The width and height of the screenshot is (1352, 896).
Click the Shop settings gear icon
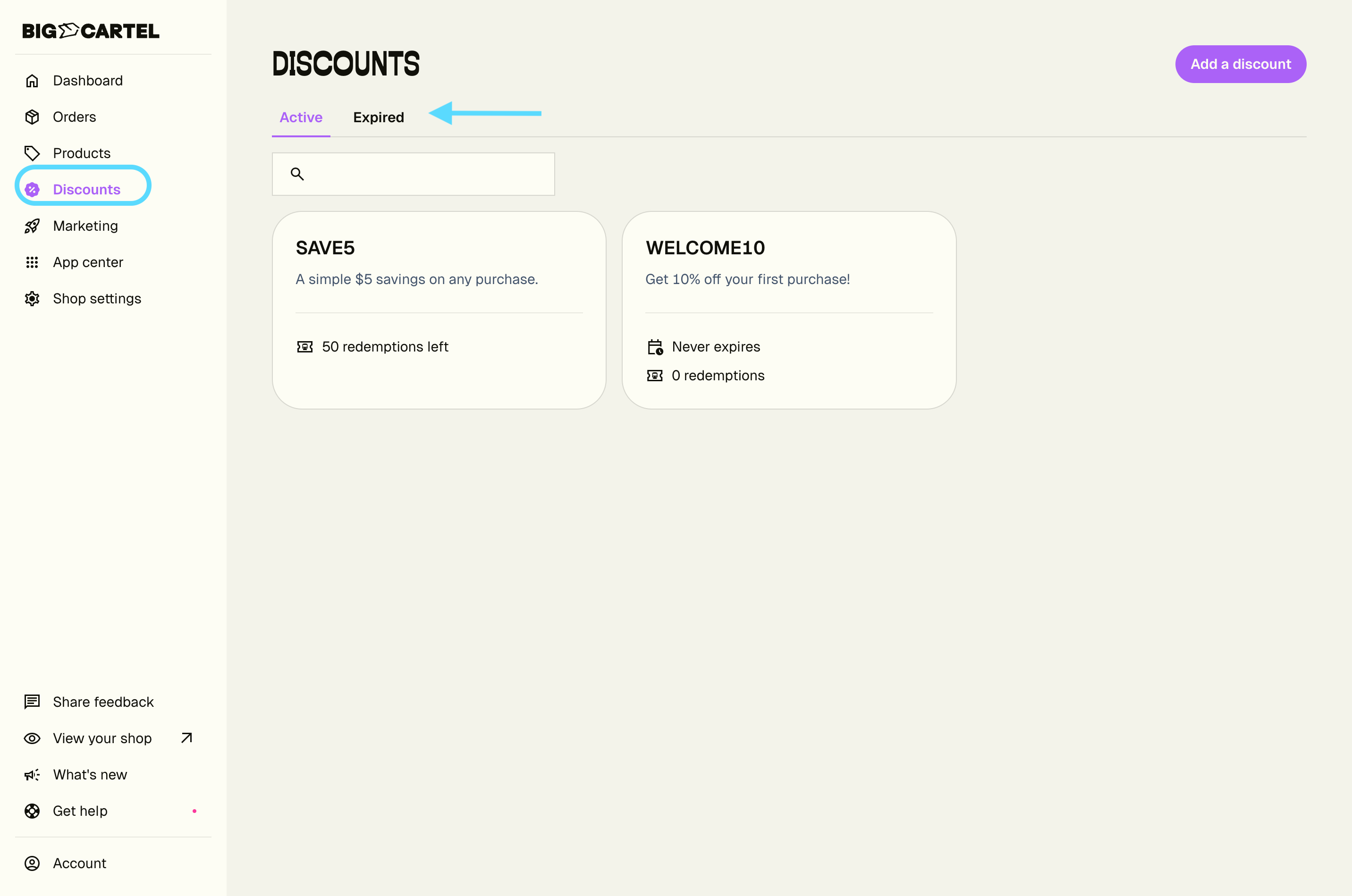point(32,299)
